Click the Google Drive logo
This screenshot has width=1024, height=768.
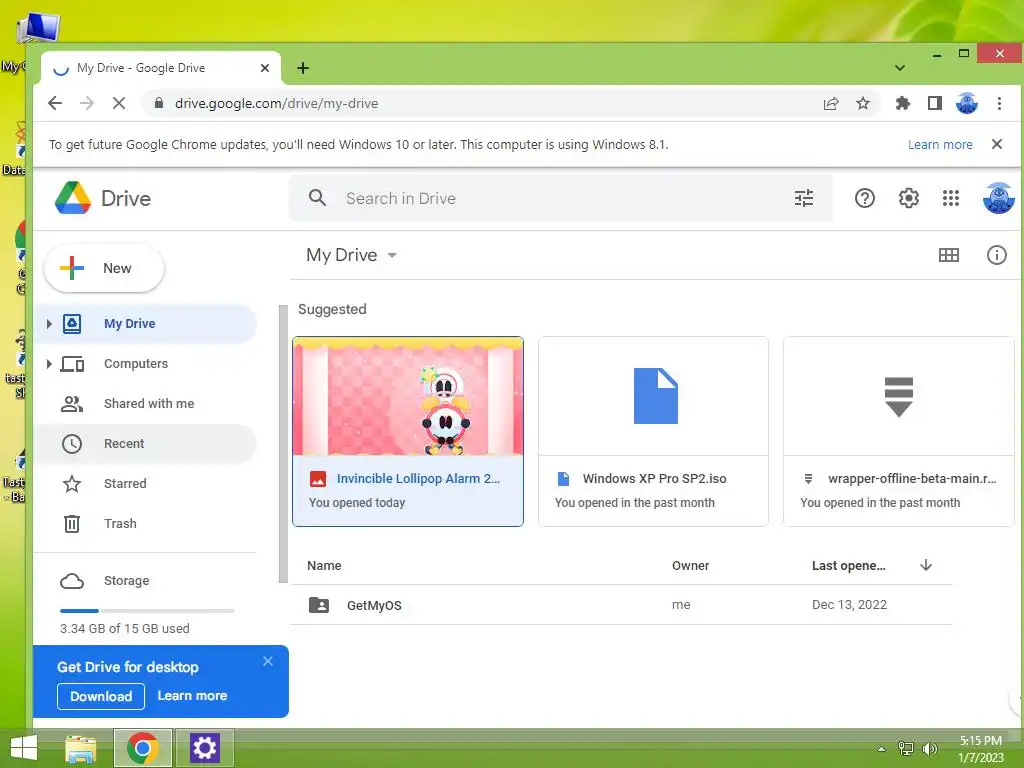coord(72,198)
